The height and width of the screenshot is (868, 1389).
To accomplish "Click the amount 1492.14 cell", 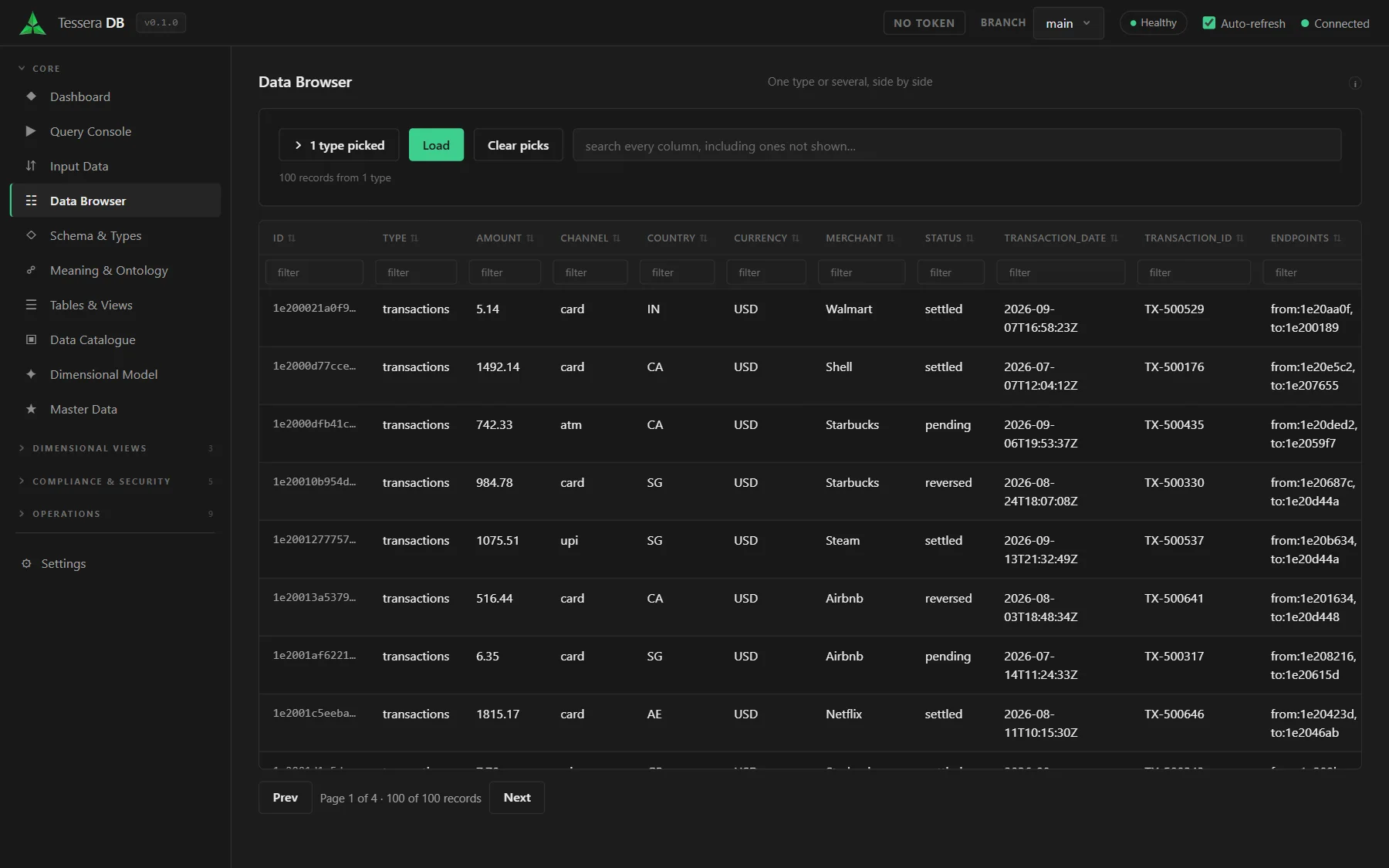I will [498, 367].
